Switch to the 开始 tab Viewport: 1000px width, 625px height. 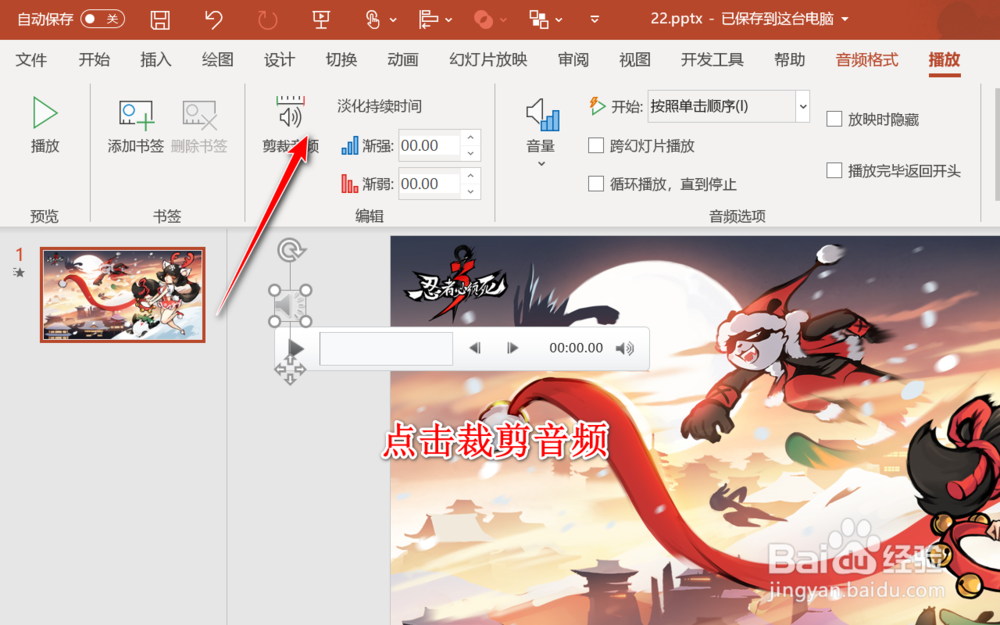tap(94, 60)
